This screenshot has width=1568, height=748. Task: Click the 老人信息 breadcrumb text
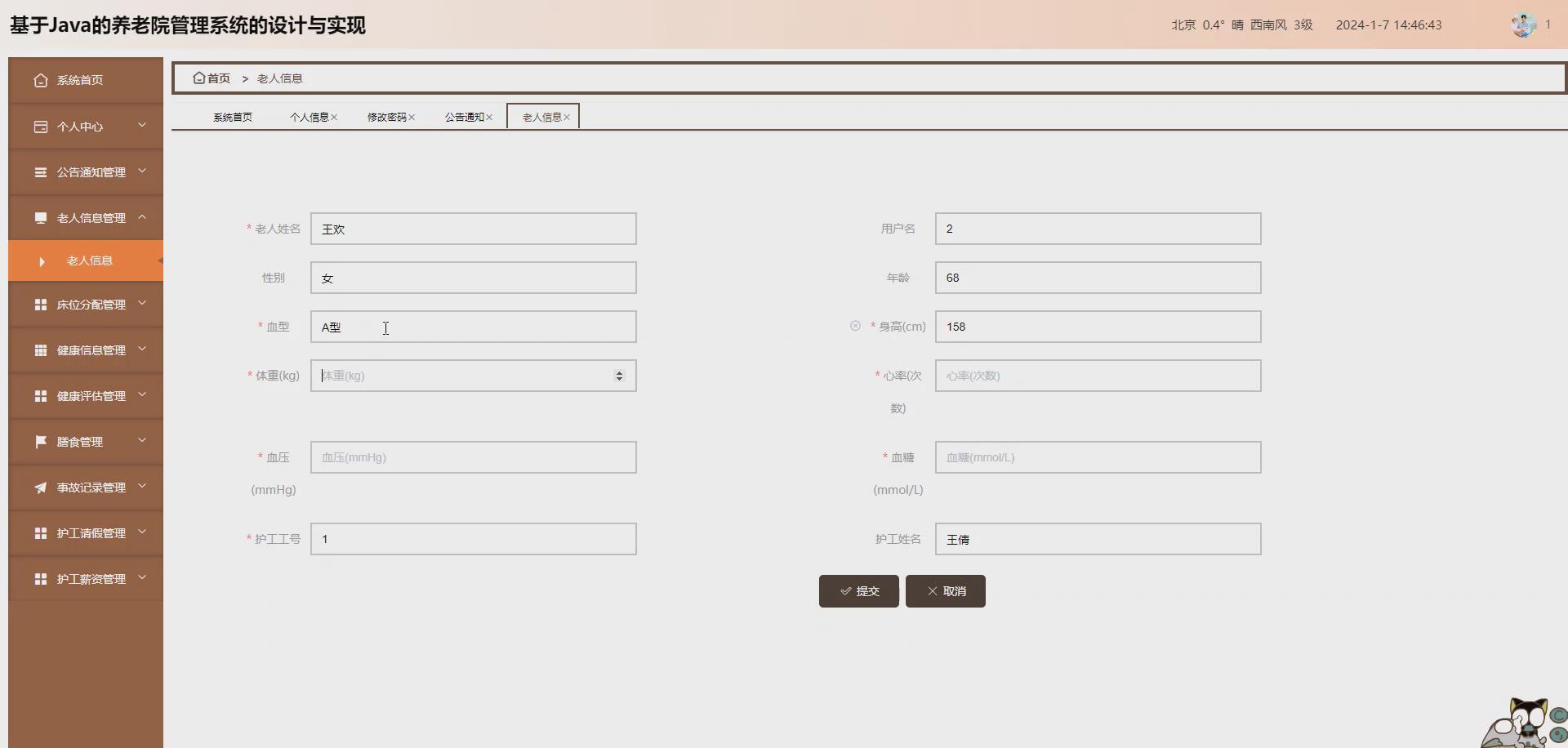click(280, 78)
